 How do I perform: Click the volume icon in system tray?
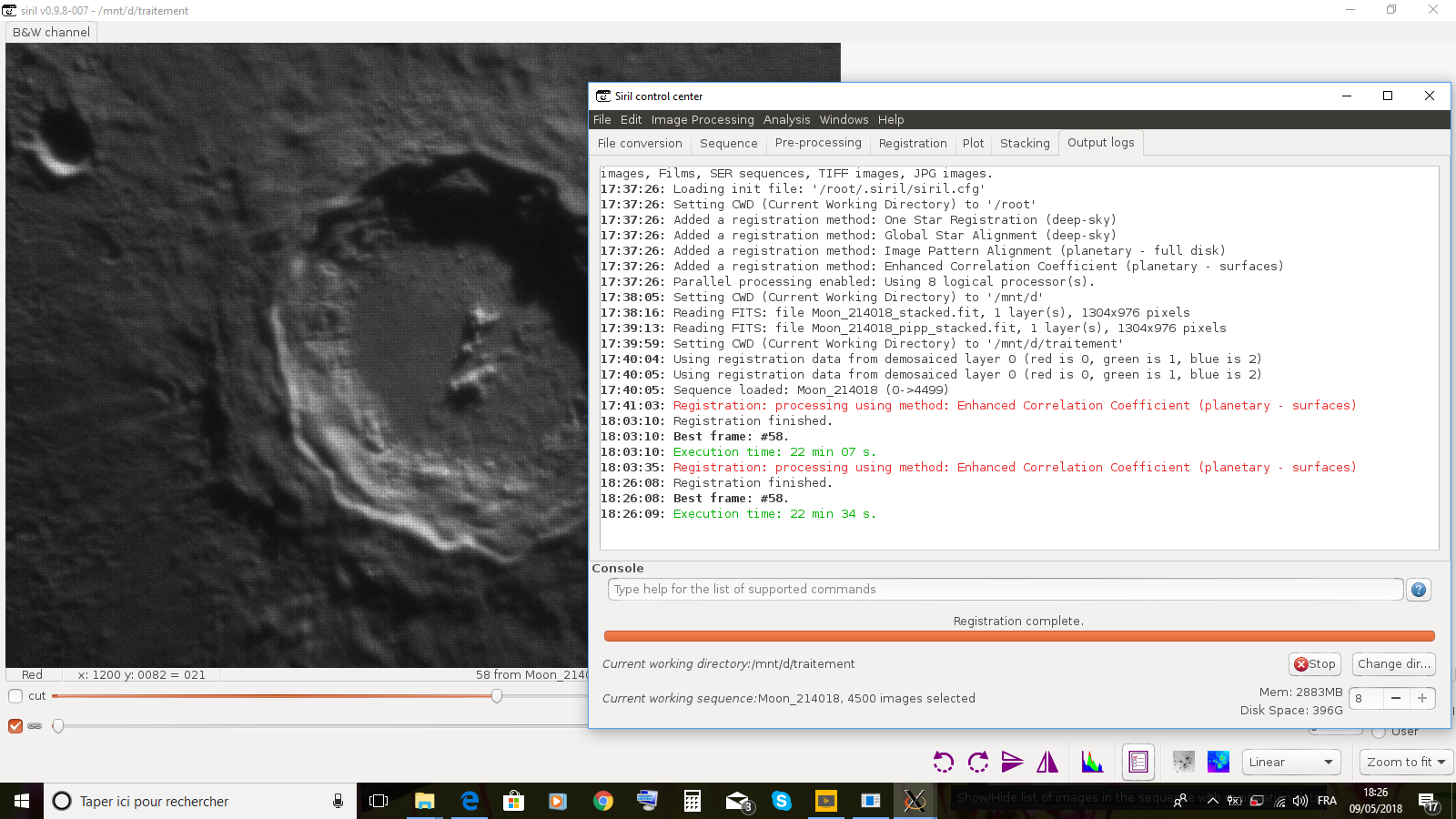pos(1300,801)
